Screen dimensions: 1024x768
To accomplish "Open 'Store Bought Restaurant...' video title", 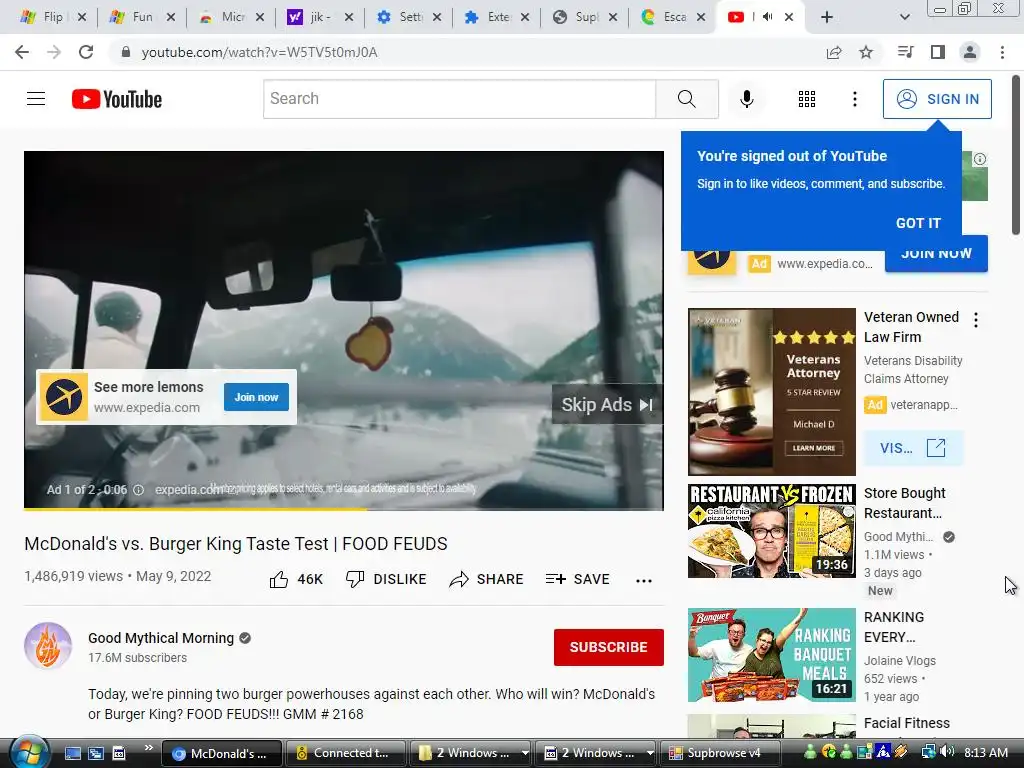I will (x=904, y=503).
